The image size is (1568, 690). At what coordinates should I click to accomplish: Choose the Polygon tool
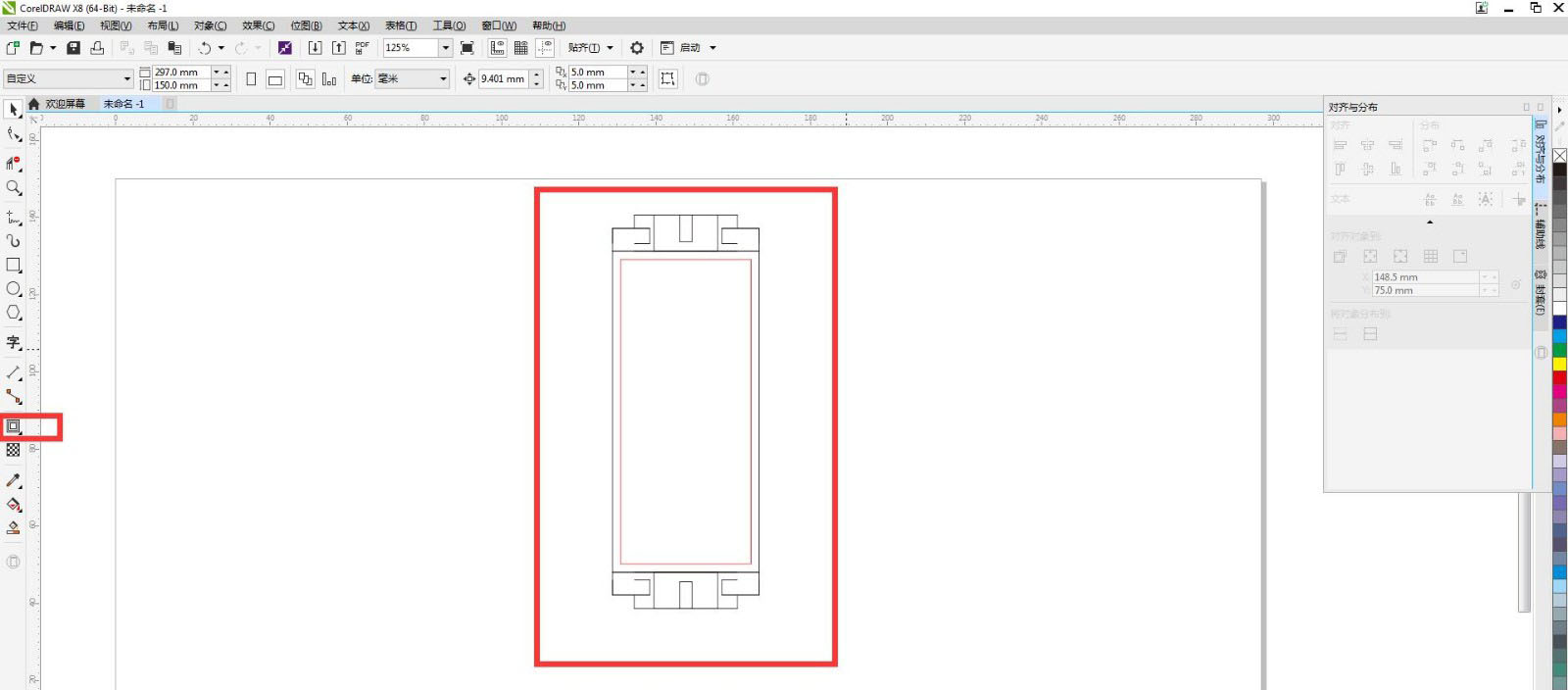click(14, 313)
